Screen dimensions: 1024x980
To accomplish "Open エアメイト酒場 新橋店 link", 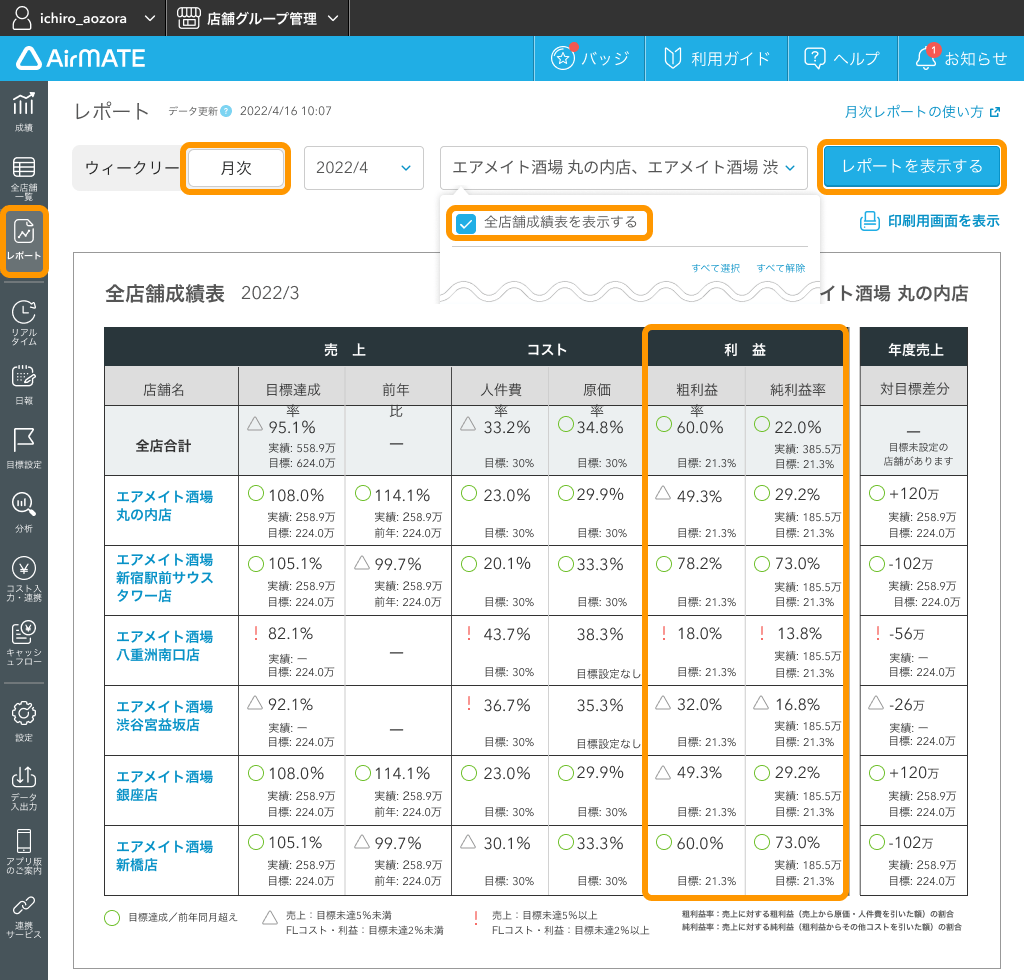I will coord(165,855).
